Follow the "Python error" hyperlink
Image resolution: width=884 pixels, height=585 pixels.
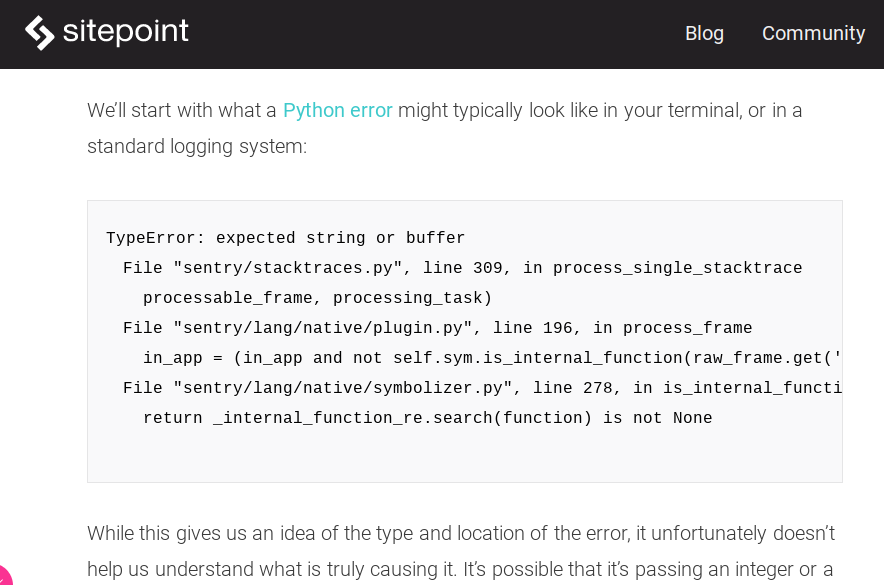337,110
